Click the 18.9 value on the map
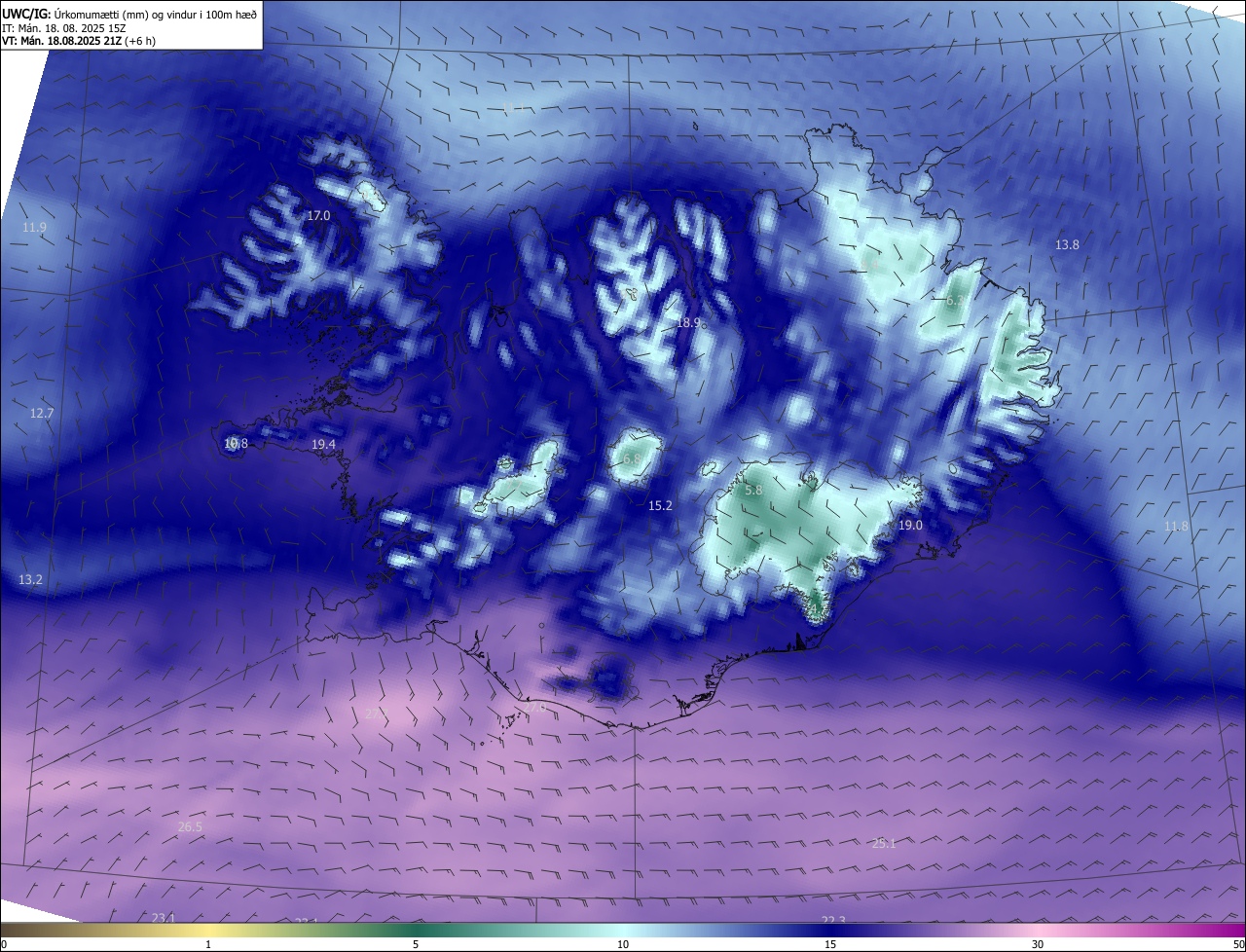This screenshot has height=952, width=1246. tap(688, 322)
